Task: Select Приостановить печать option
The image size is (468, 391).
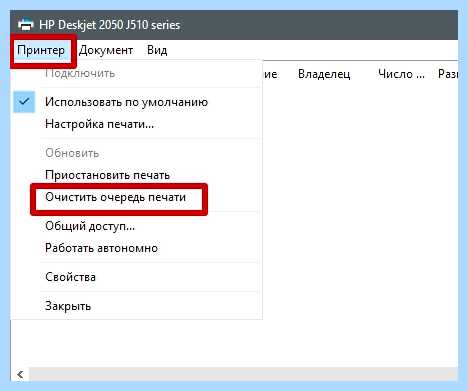Action: (107, 175)
